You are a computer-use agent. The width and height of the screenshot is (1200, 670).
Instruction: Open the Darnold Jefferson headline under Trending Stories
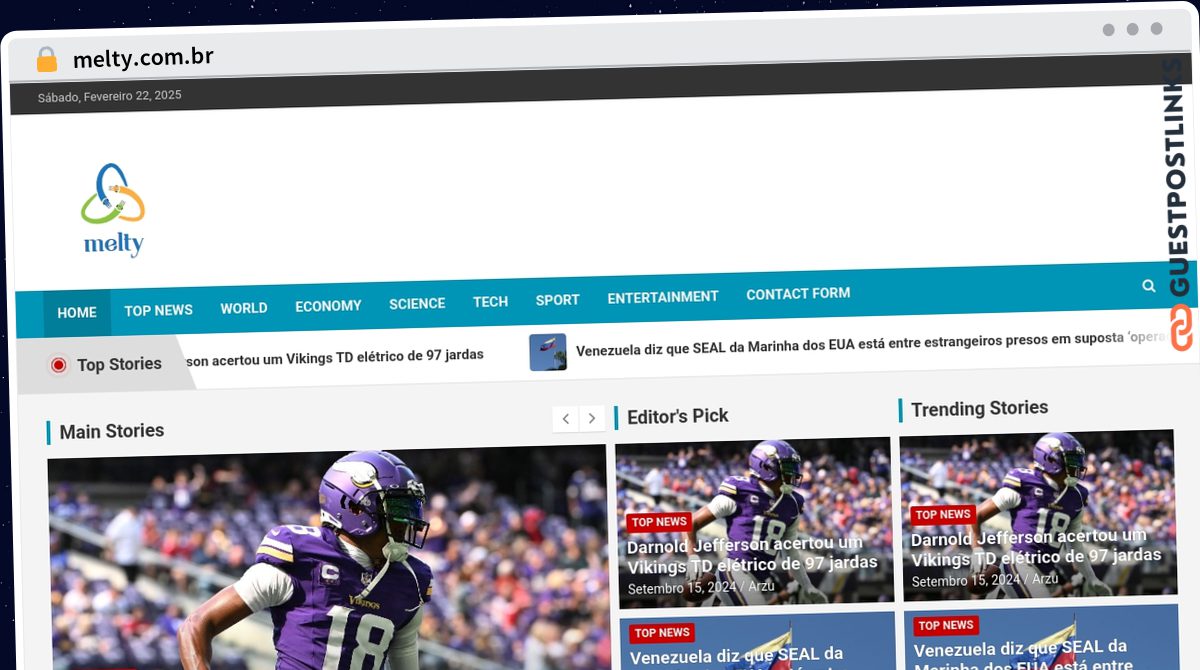point(1036,547)
